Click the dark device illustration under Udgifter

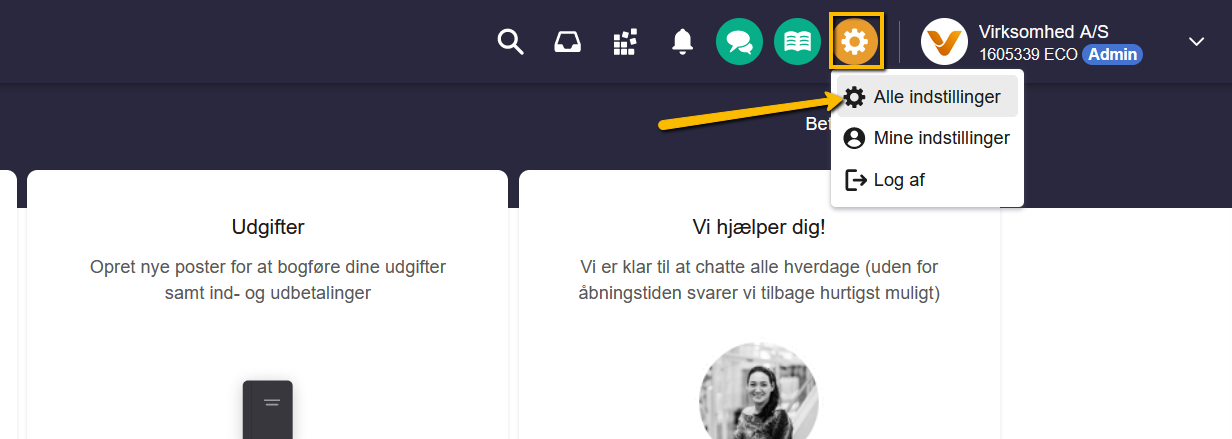click(x=268, y=408)
